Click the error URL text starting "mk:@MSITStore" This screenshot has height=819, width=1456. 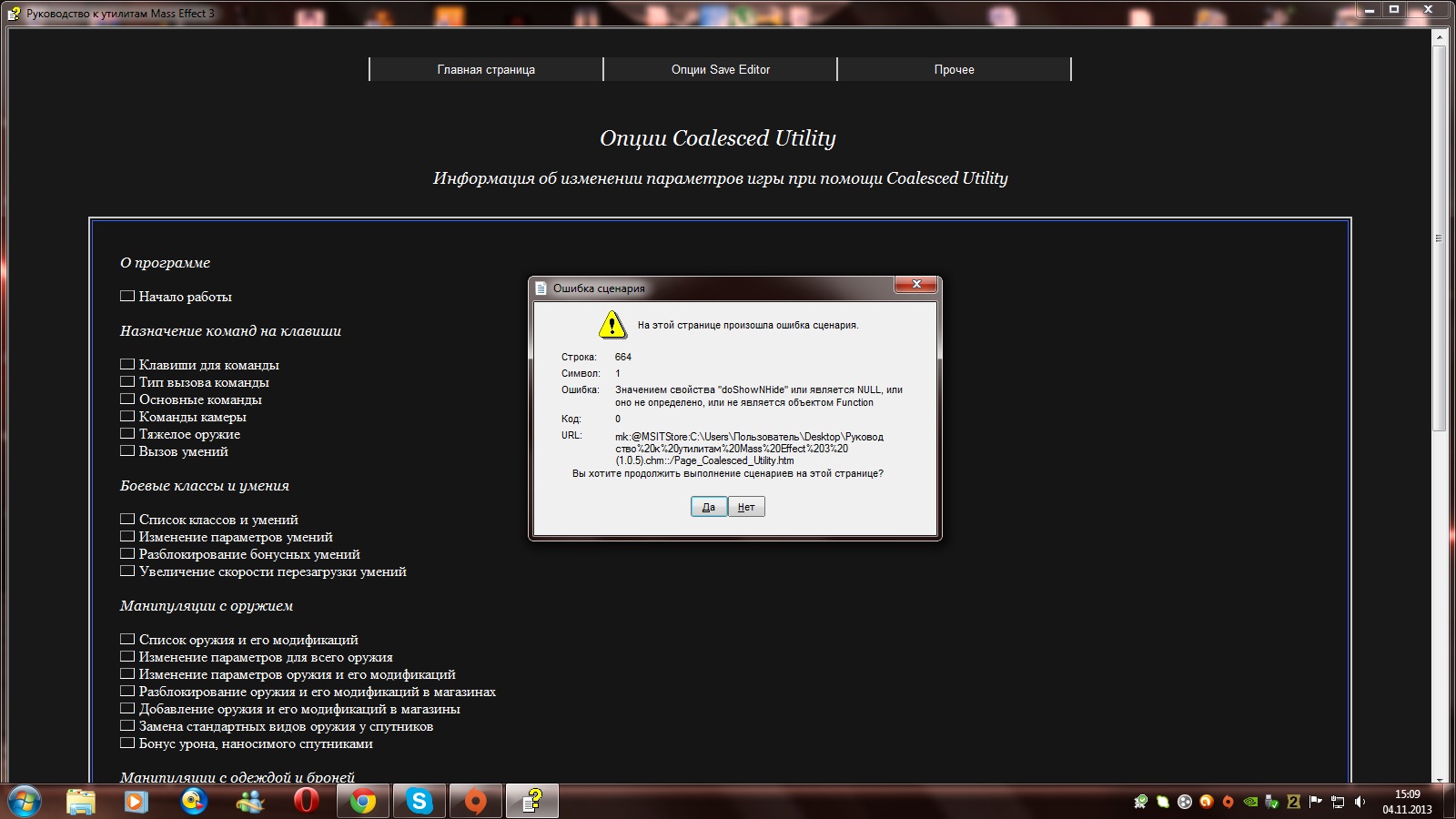pos(749,449)
